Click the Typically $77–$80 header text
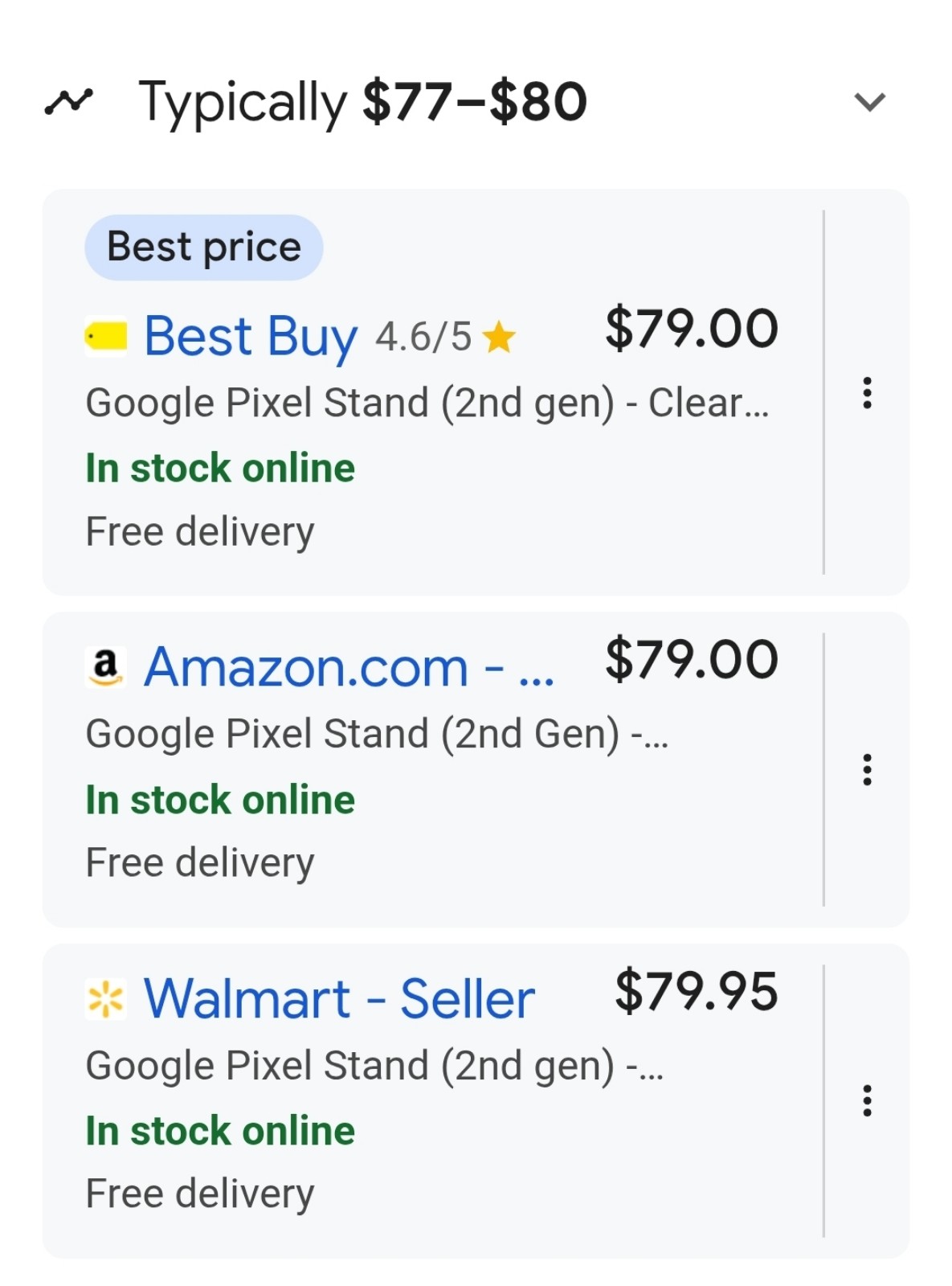The width and height of the screenshot is (952, 1286). click(x=363, y=102)
